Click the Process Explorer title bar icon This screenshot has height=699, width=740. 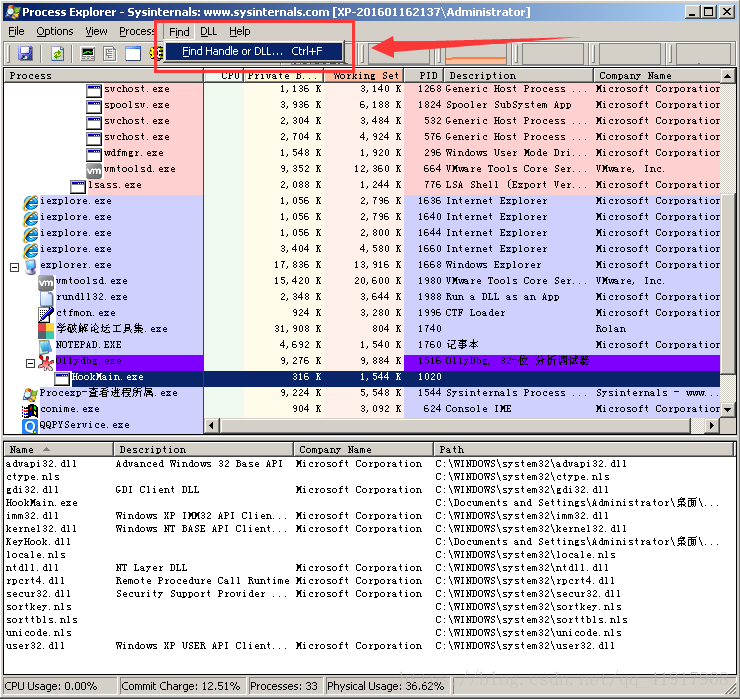(x=13, y=11)
